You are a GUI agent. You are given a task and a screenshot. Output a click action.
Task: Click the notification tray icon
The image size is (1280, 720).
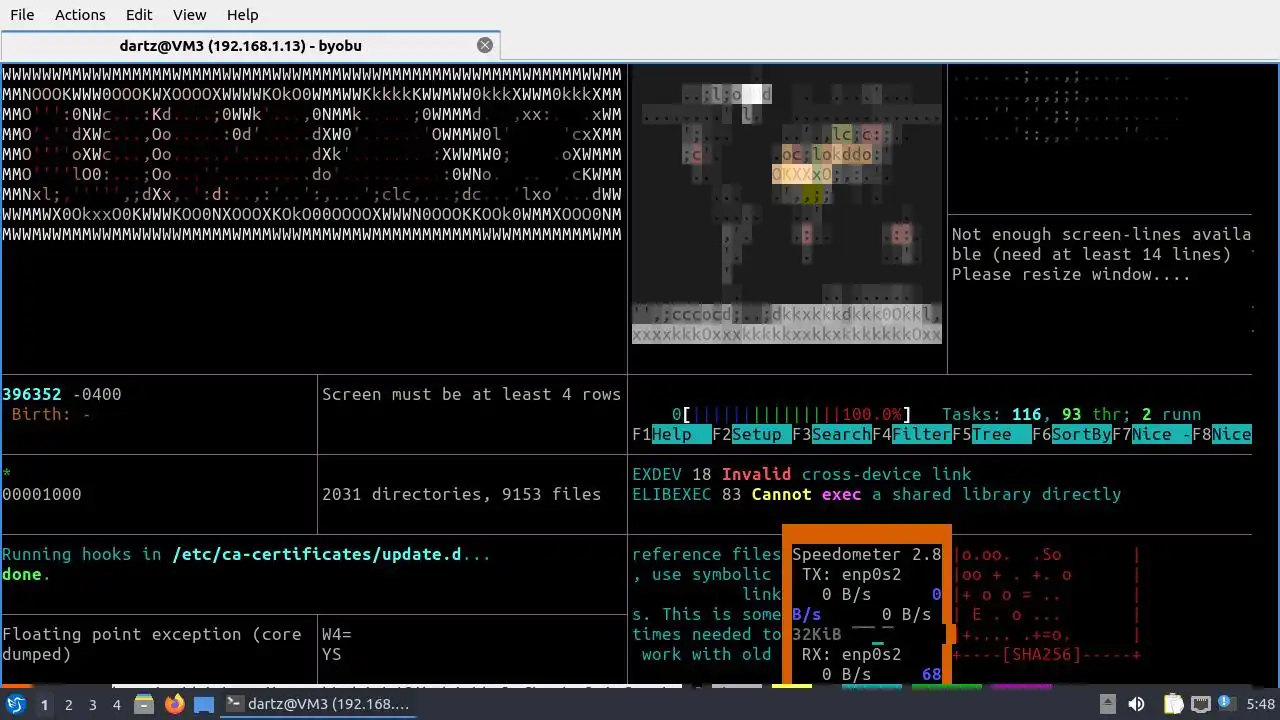tap(1226, 704)
